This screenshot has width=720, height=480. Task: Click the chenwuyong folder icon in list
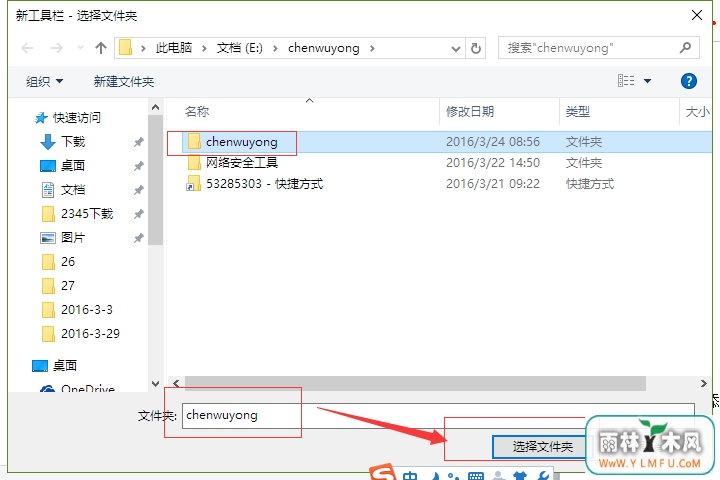[194, 141]
